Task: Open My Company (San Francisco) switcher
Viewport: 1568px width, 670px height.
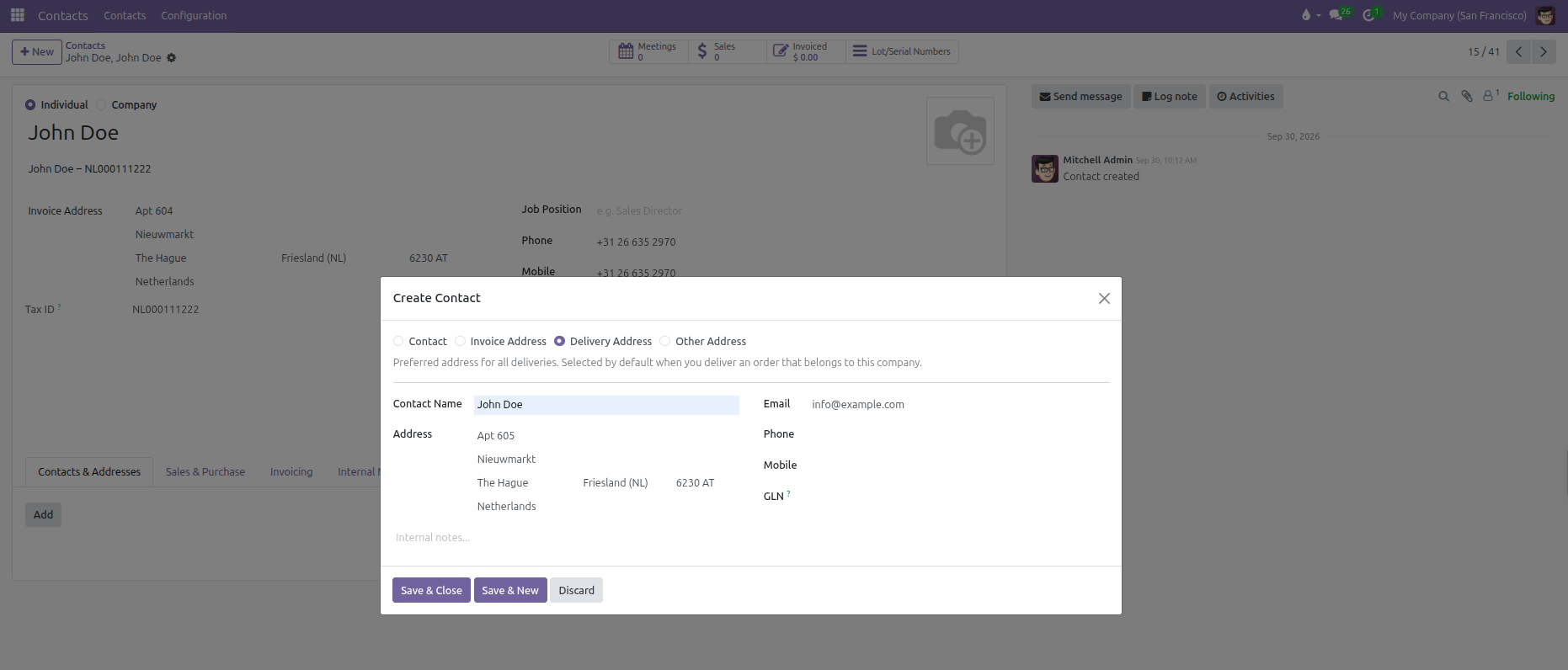Action: (1459, 15)
